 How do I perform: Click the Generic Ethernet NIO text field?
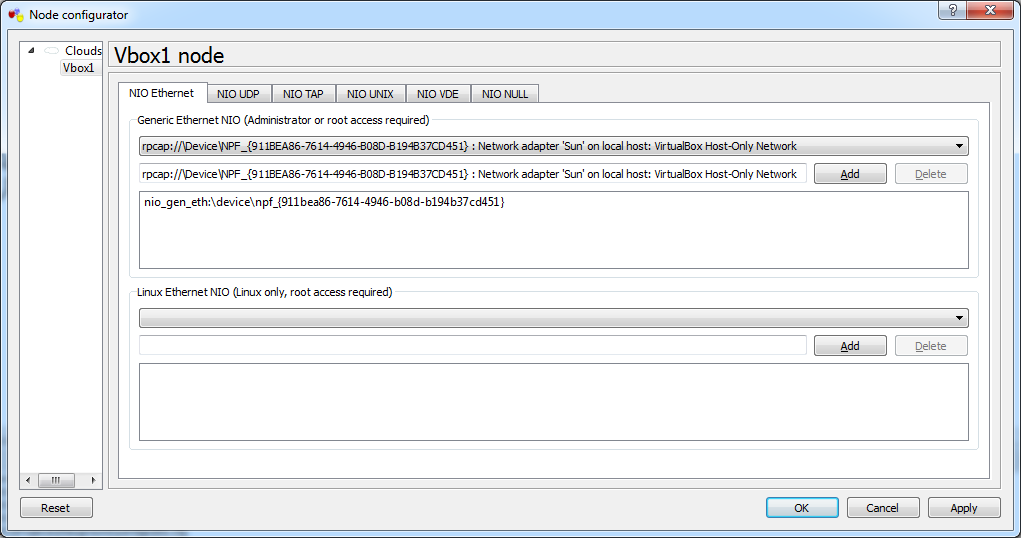coord(473,174)
